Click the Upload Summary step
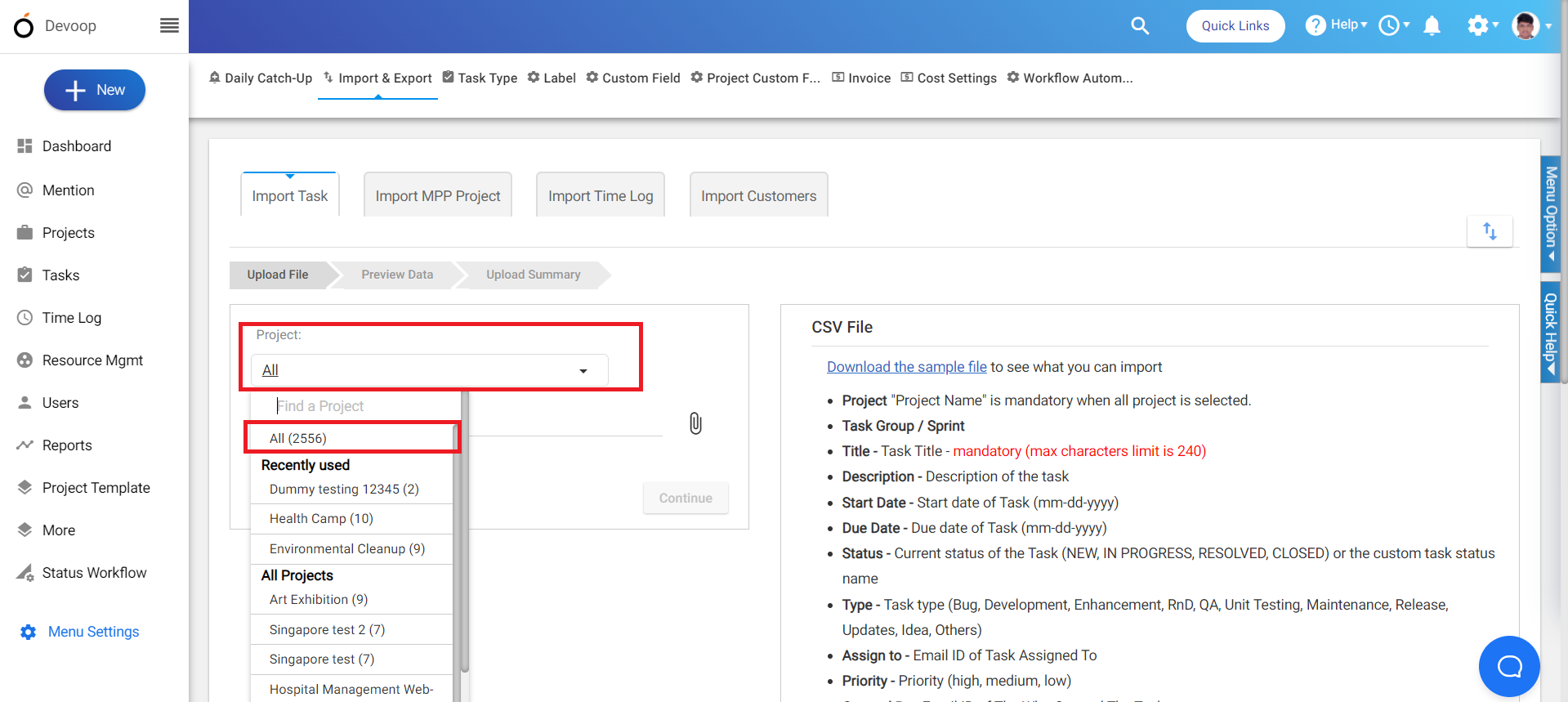This screenshot has width=1568, height=702. point(534,275)
